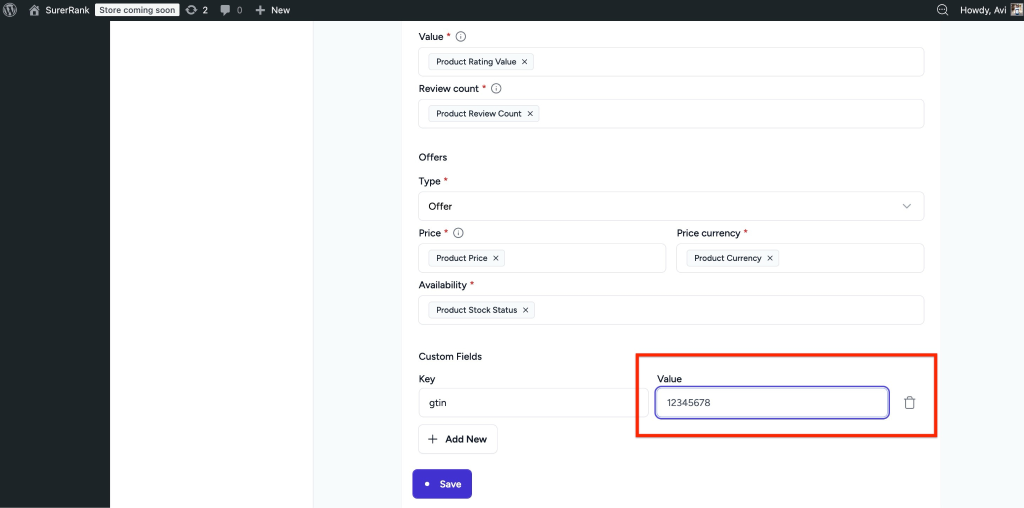Click the WordPress logo icon
The image size is (1024, 508).
coord(10,10)
